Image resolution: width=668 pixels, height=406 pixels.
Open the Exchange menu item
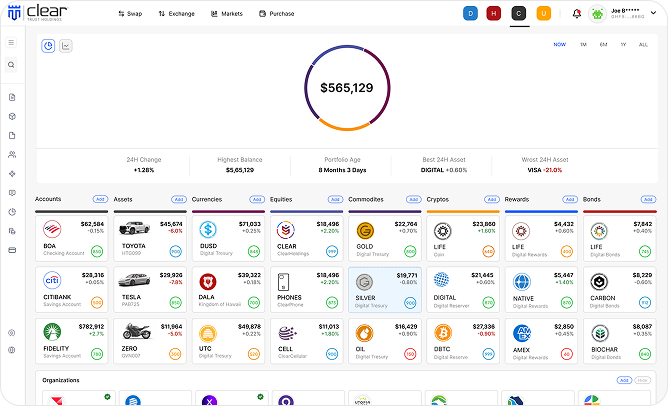click(x=176, y=14)
